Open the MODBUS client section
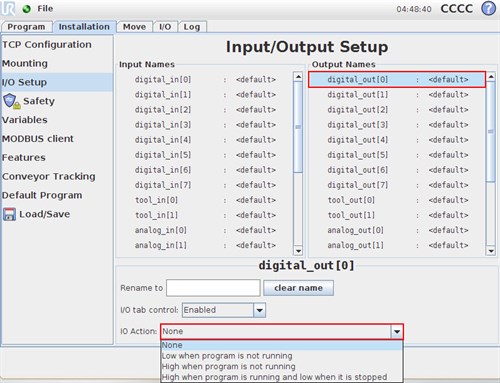 38,139
